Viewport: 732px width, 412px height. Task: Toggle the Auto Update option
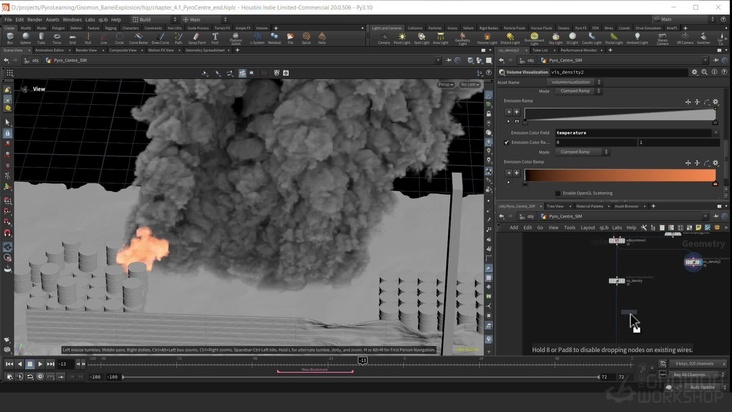701,386
